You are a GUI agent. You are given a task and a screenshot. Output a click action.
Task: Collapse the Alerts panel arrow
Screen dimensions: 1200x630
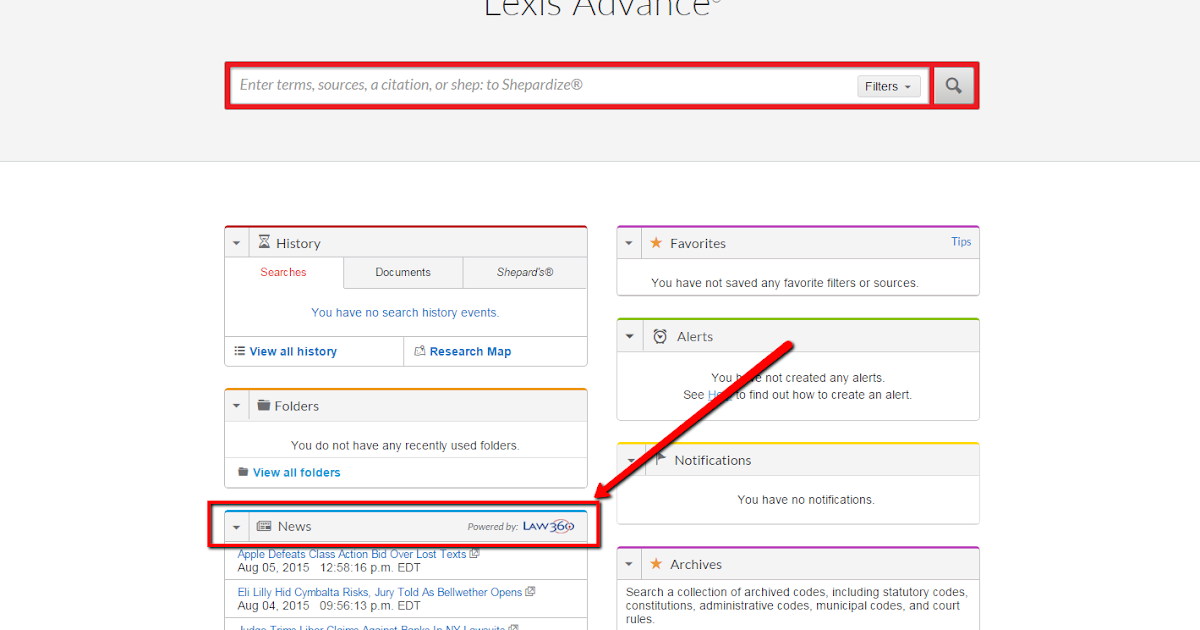coord(629,337)
